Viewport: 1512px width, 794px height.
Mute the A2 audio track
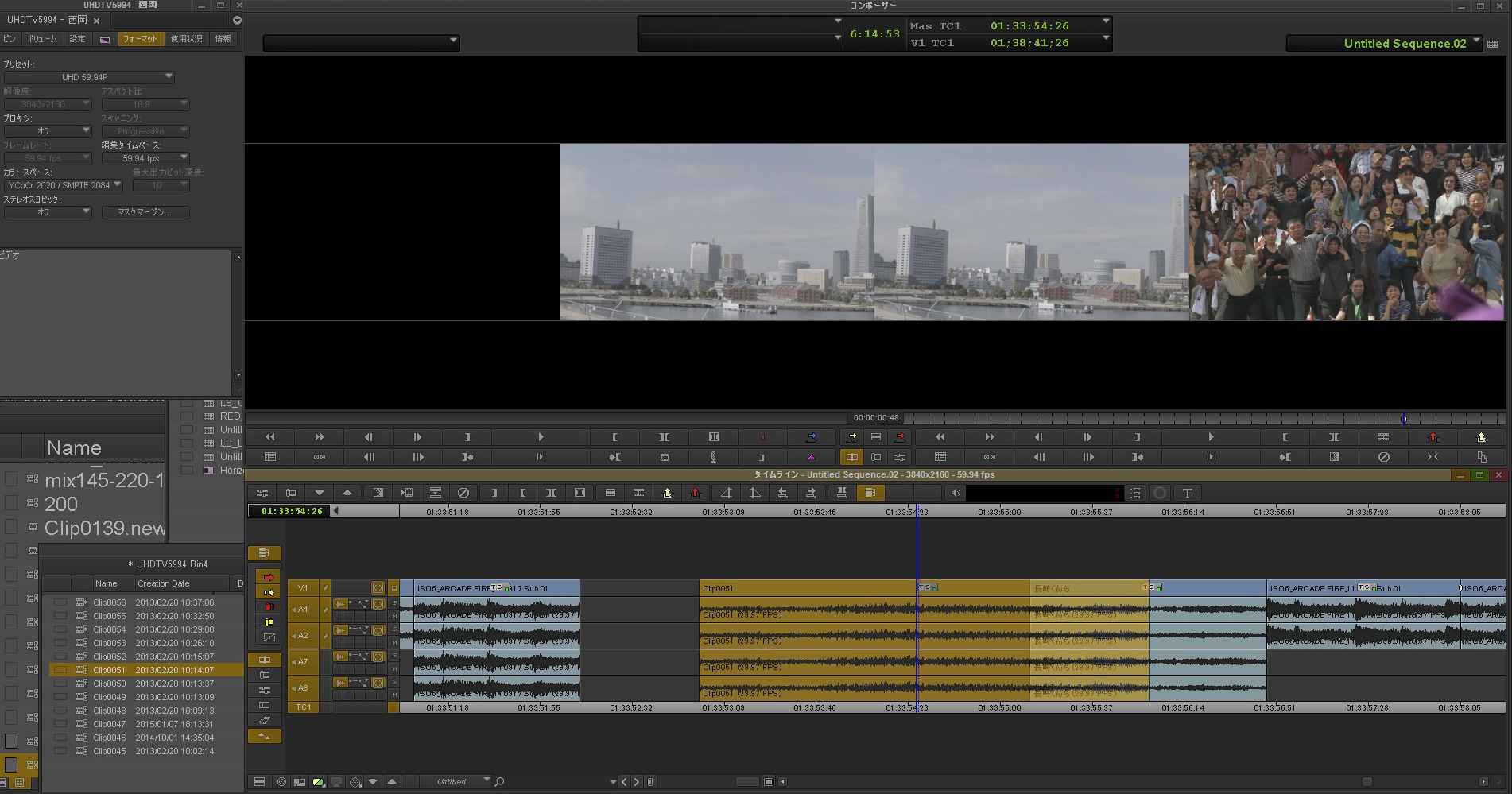(x=394, y=642)
